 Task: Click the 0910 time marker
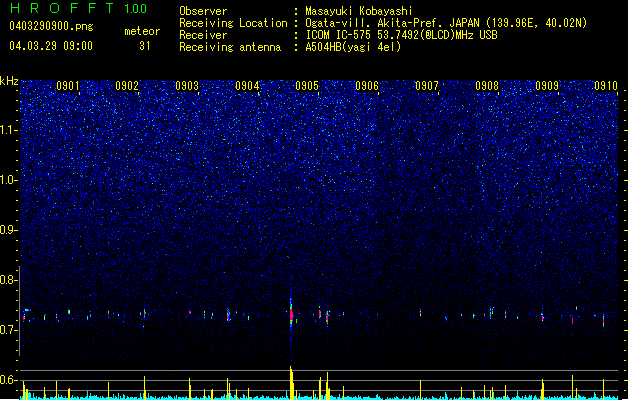tap(606, 86)
